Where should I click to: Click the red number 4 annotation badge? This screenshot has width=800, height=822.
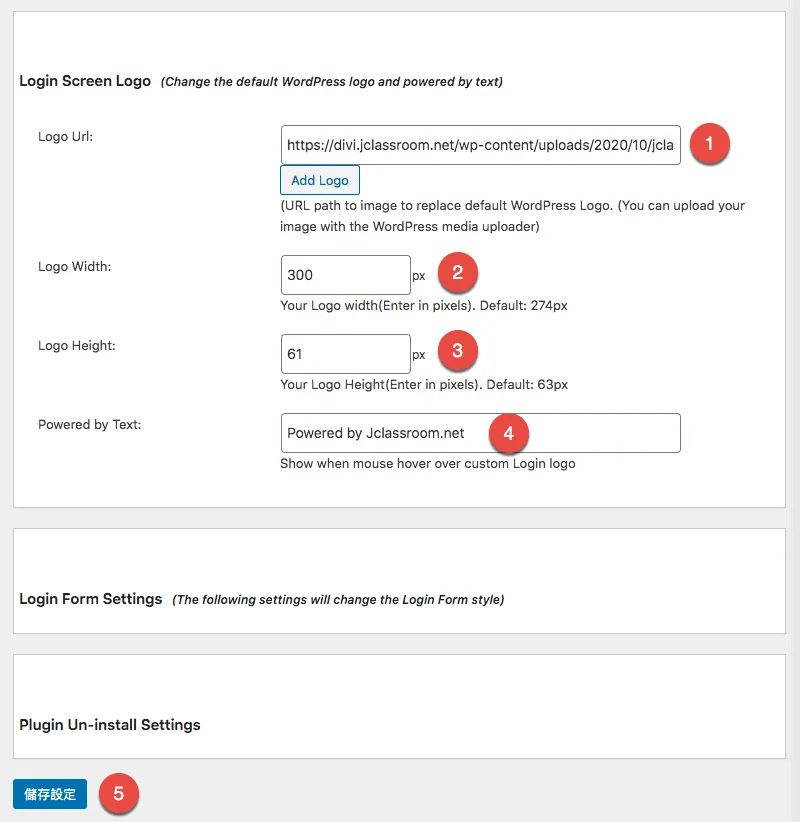tap(508, 433)
